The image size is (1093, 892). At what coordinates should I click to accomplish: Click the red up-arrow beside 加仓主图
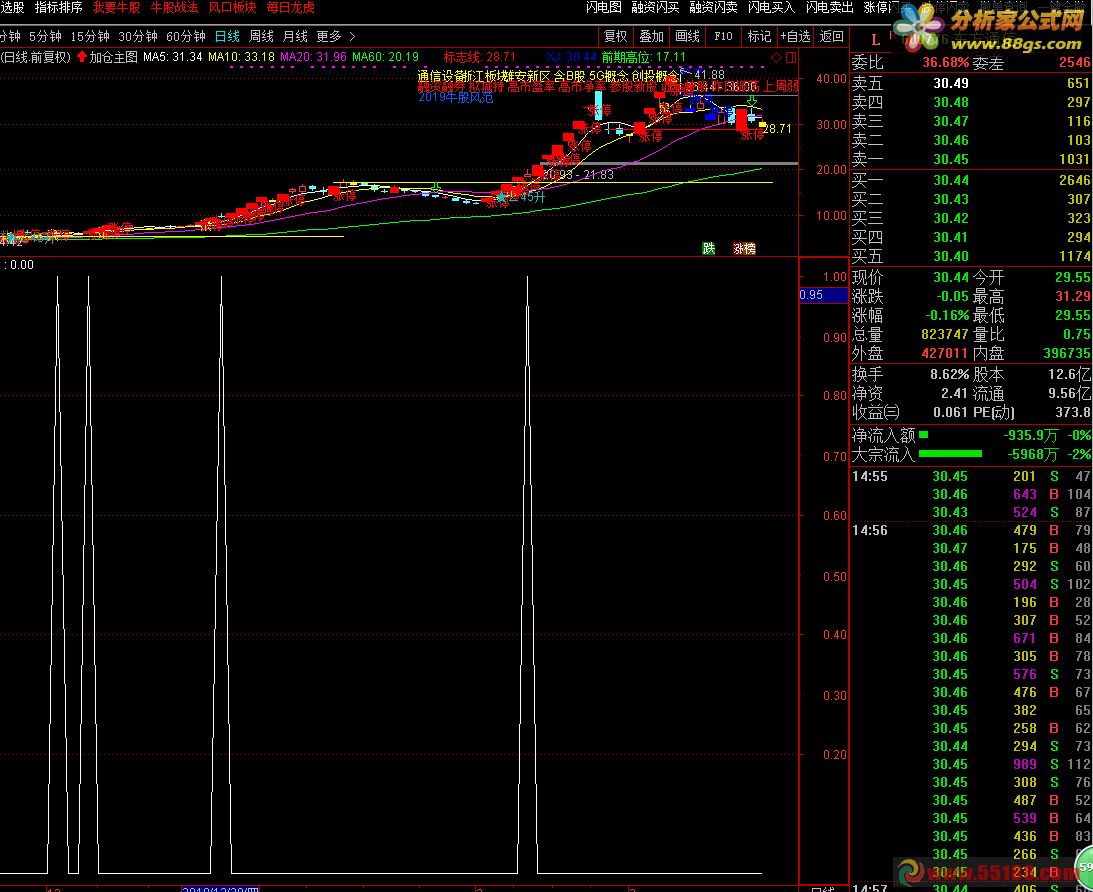(82, 57)
